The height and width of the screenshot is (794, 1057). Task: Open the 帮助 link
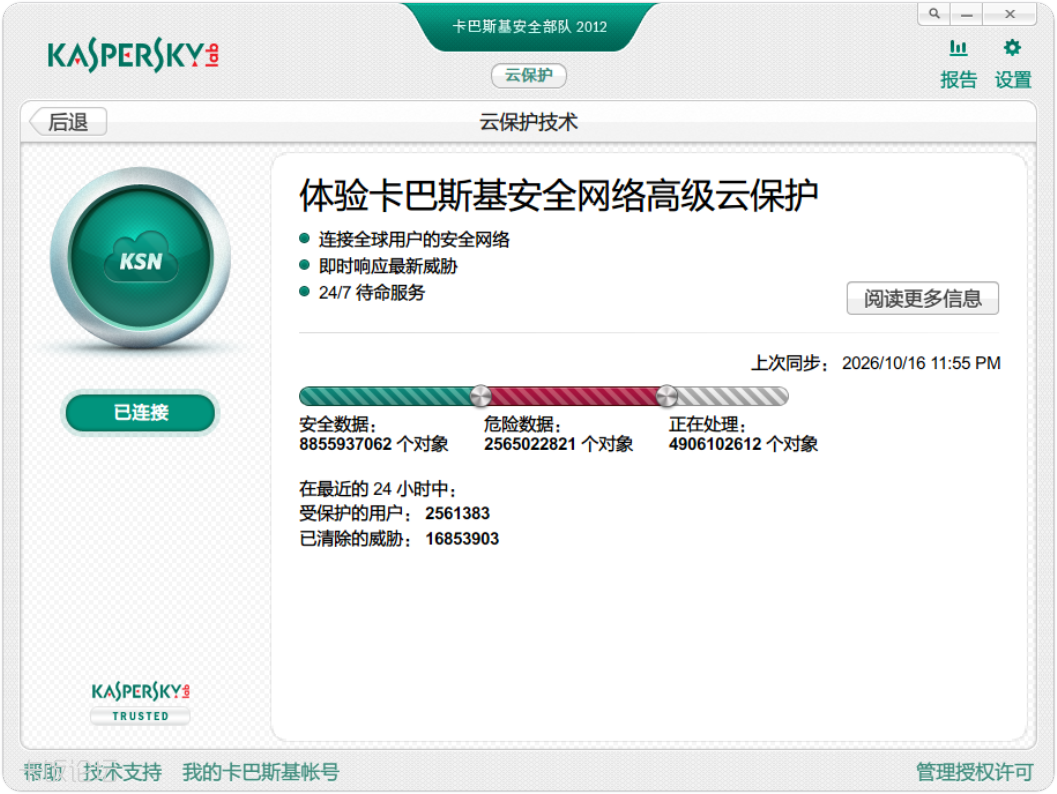click(44, 772)
